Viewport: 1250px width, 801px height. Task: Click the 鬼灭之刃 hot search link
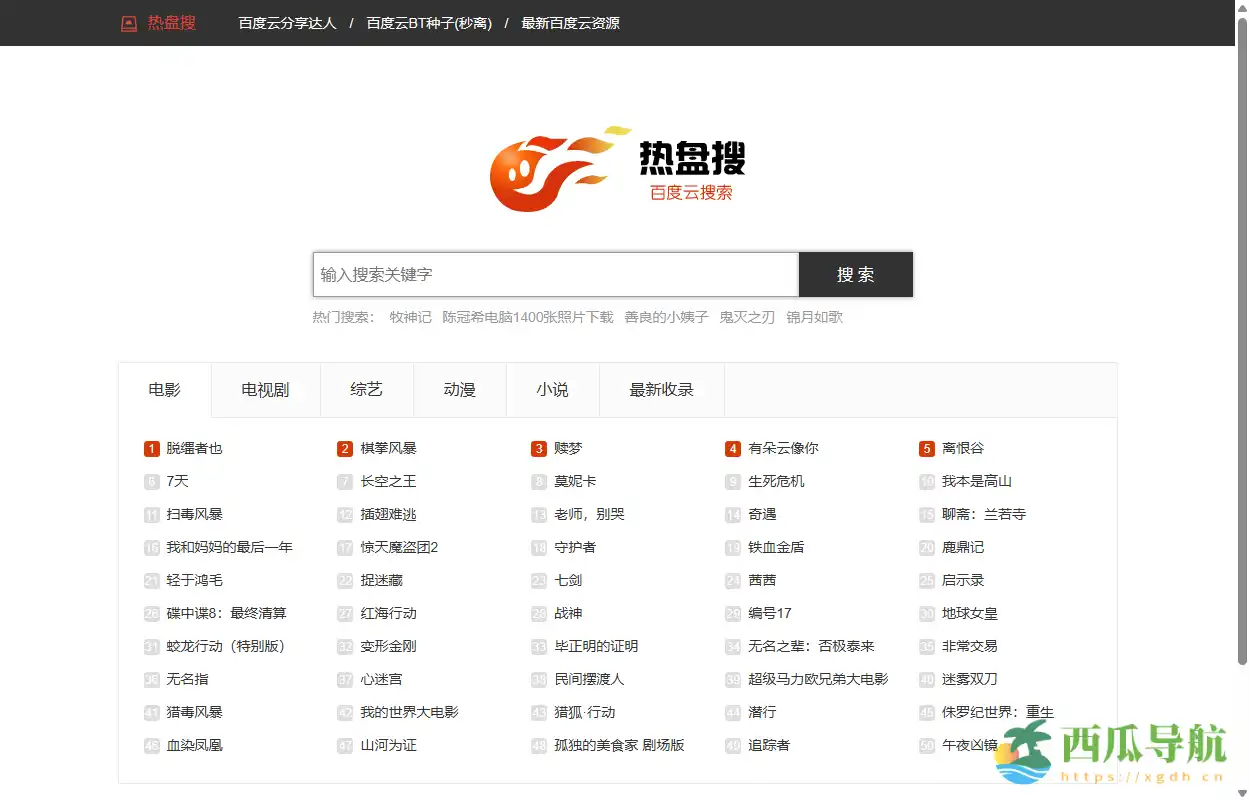(x=746, y=317)
